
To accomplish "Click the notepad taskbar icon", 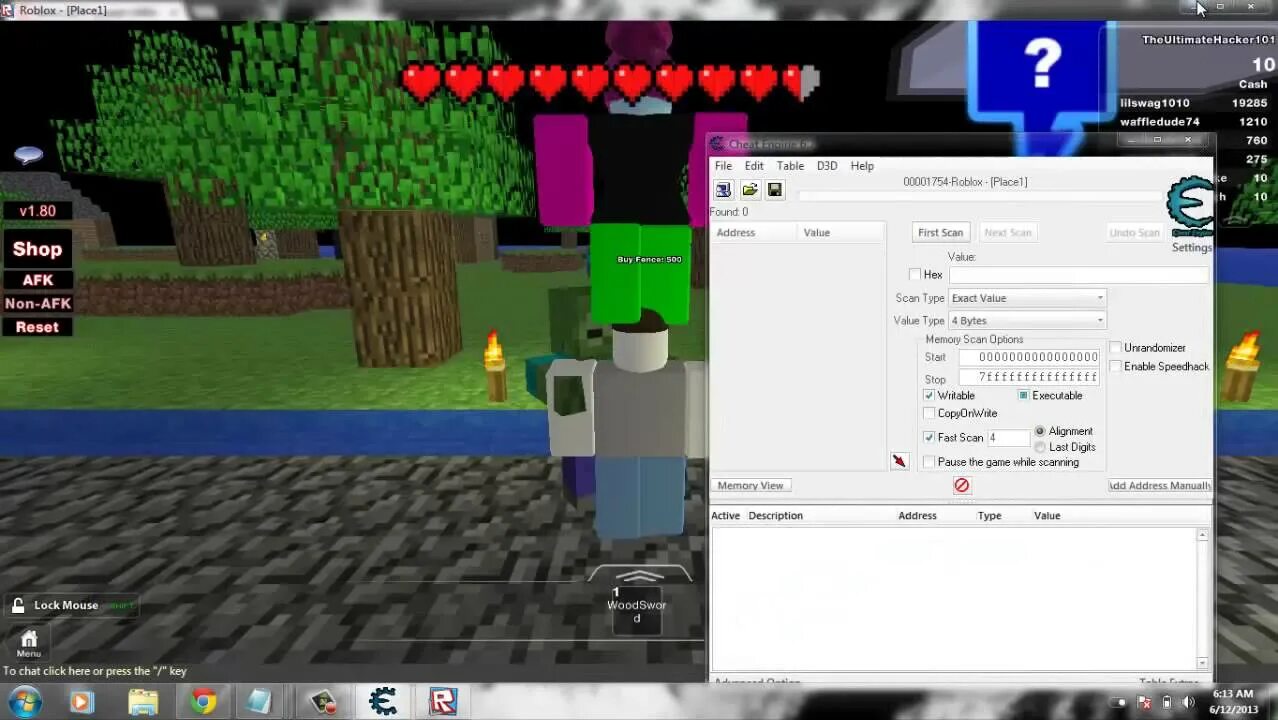I will coord(259,702).
